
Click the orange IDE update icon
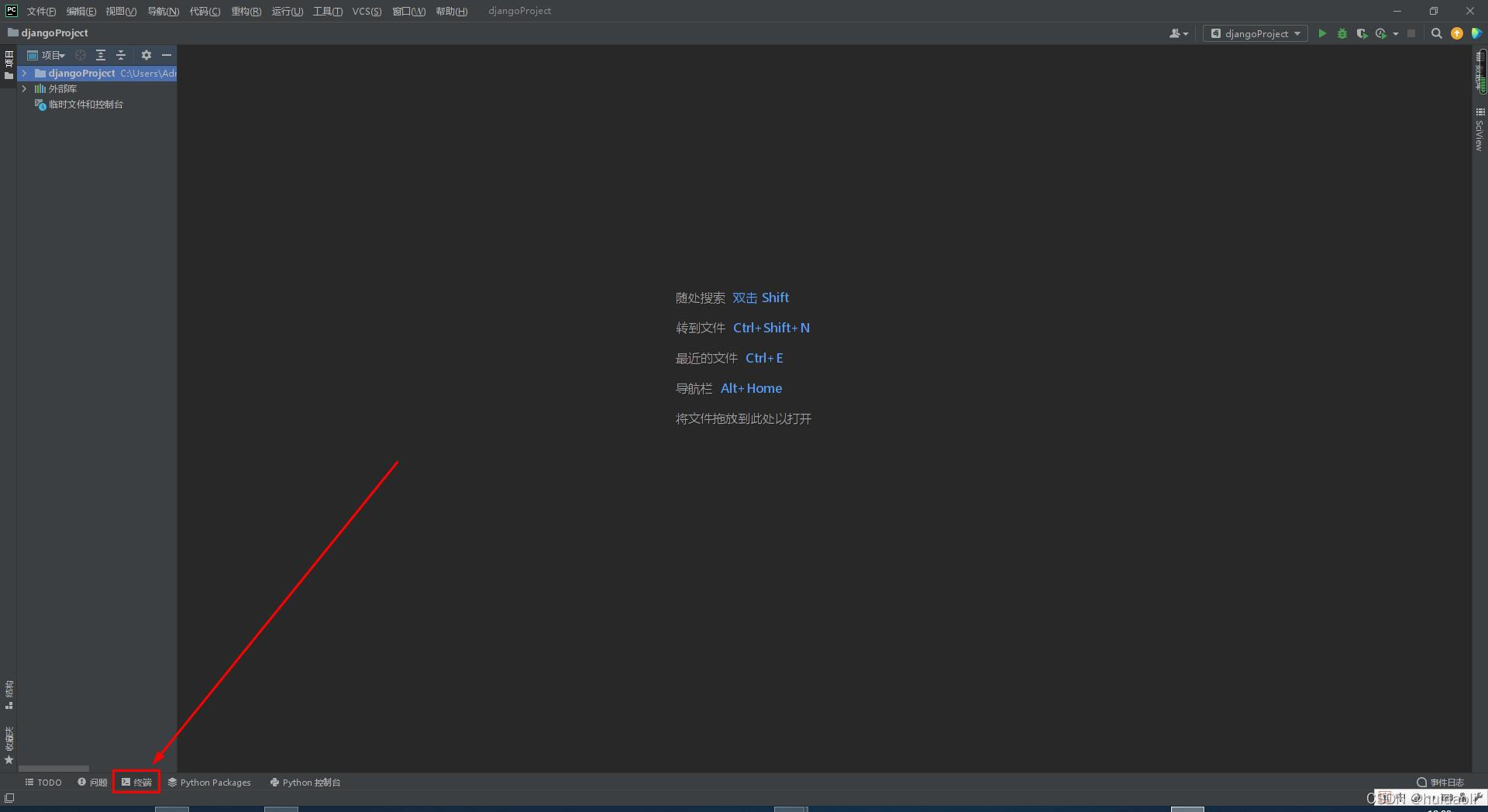click(1457, 33)
